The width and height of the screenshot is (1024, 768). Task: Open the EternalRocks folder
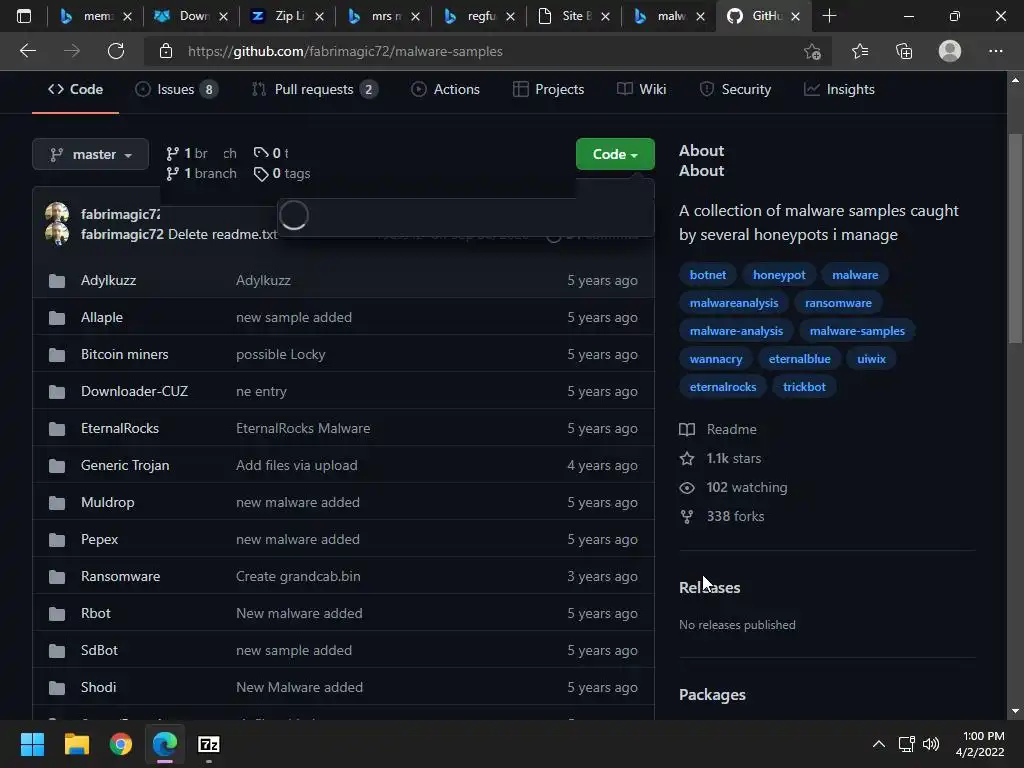[x=120, y=428]
